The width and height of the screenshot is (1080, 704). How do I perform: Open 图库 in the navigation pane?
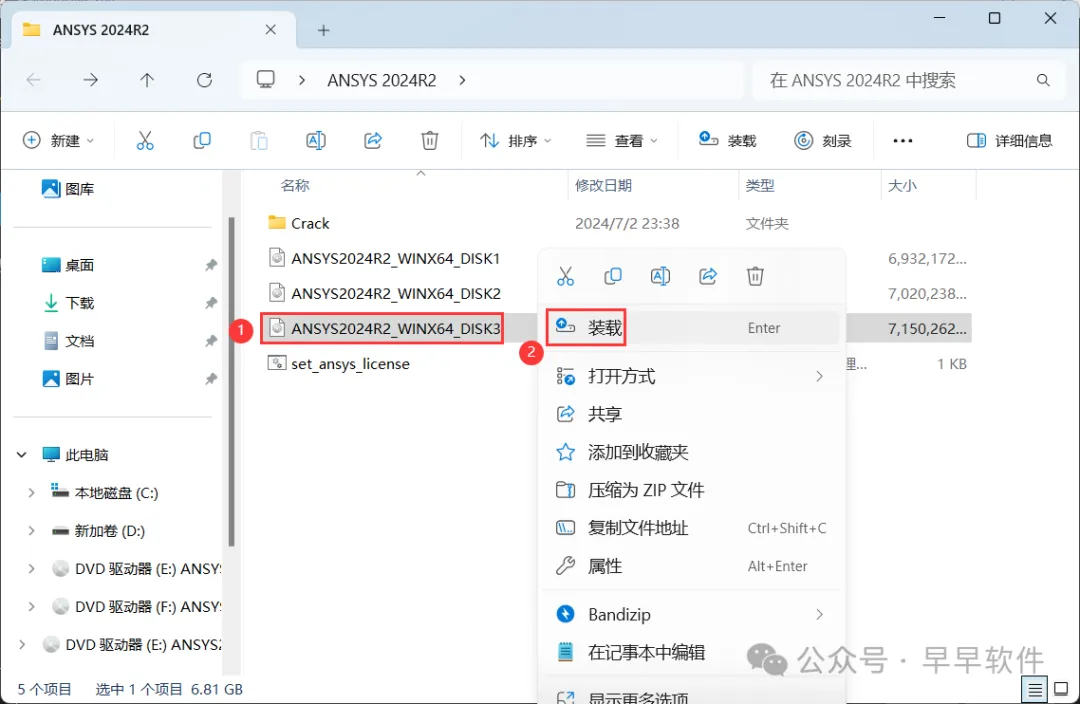68,189
